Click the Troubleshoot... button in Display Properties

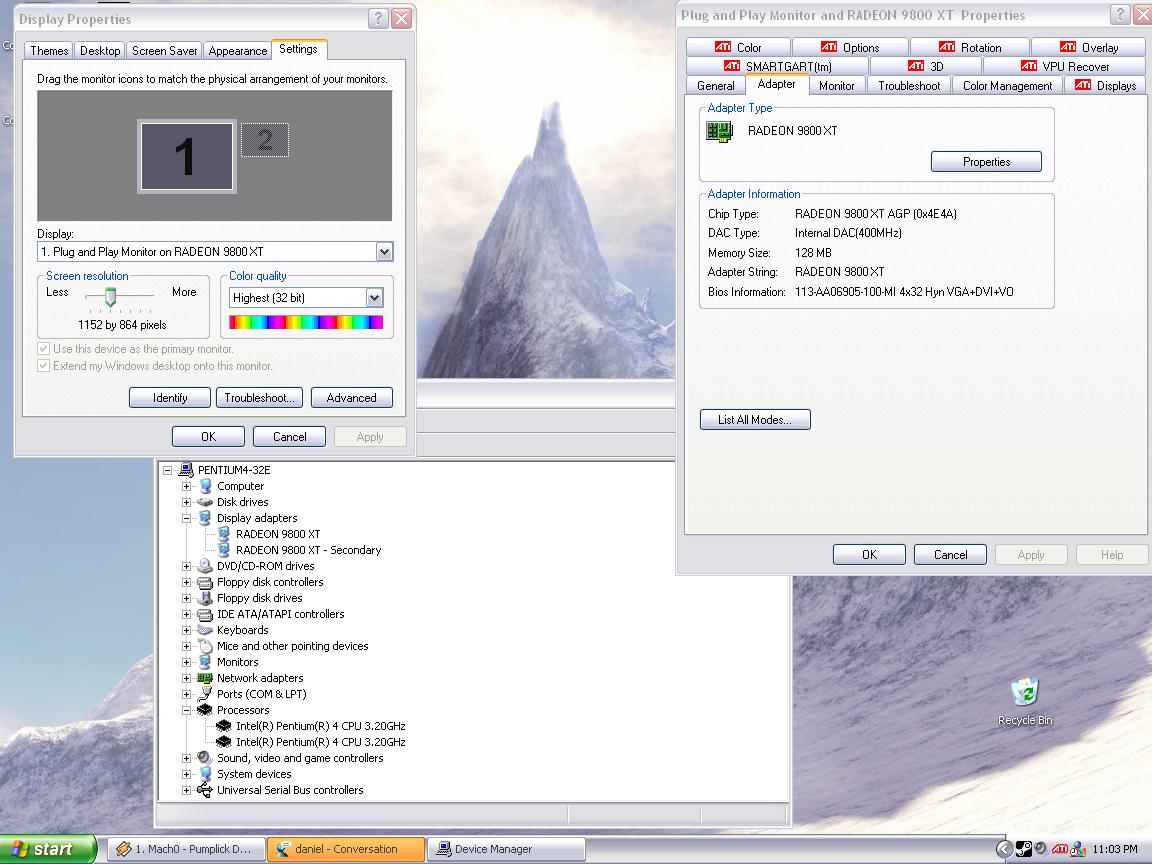[x=259, y=397]
